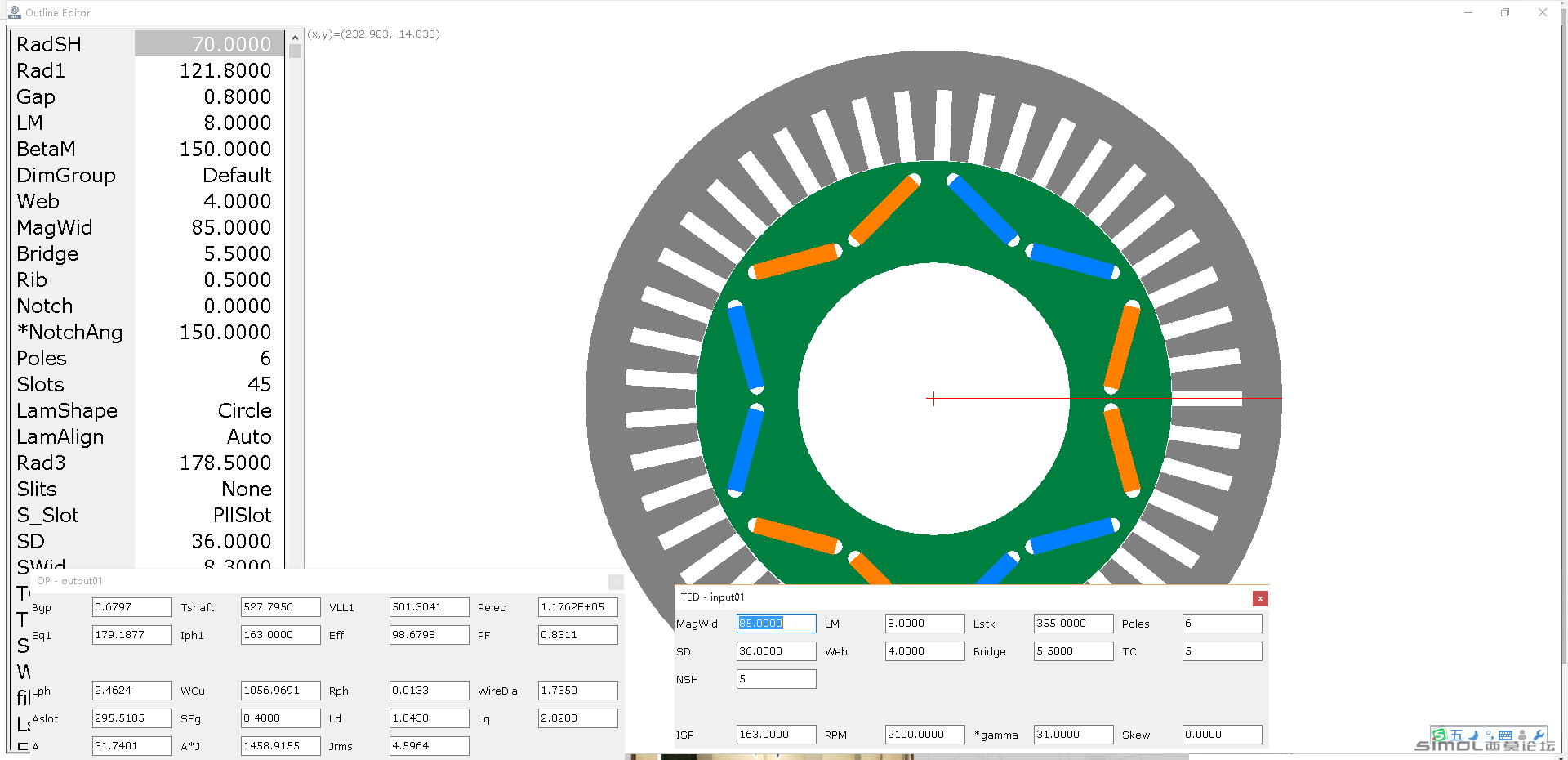
Task: Click the Lq output field
Action: point(577,718)
